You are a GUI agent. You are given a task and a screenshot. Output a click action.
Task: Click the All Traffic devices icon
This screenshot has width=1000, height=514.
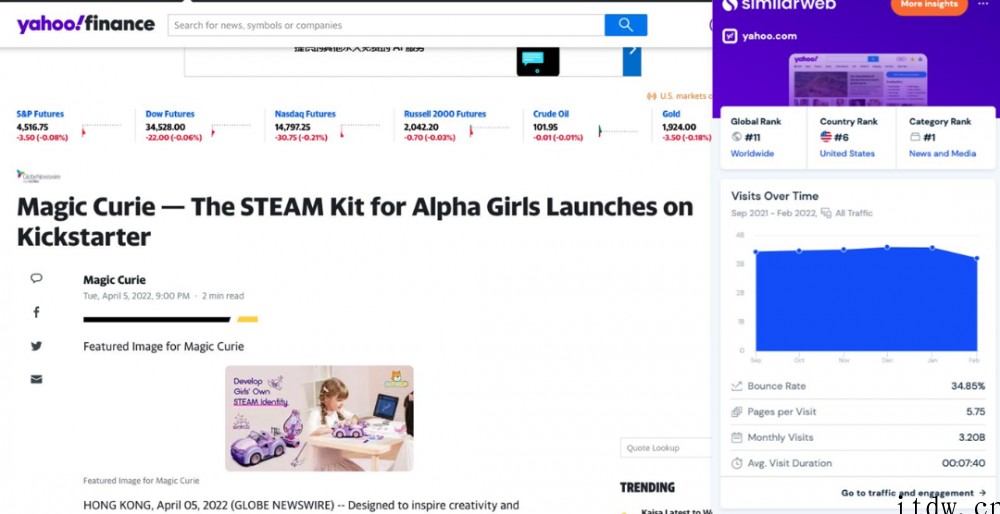click(826, 213)
